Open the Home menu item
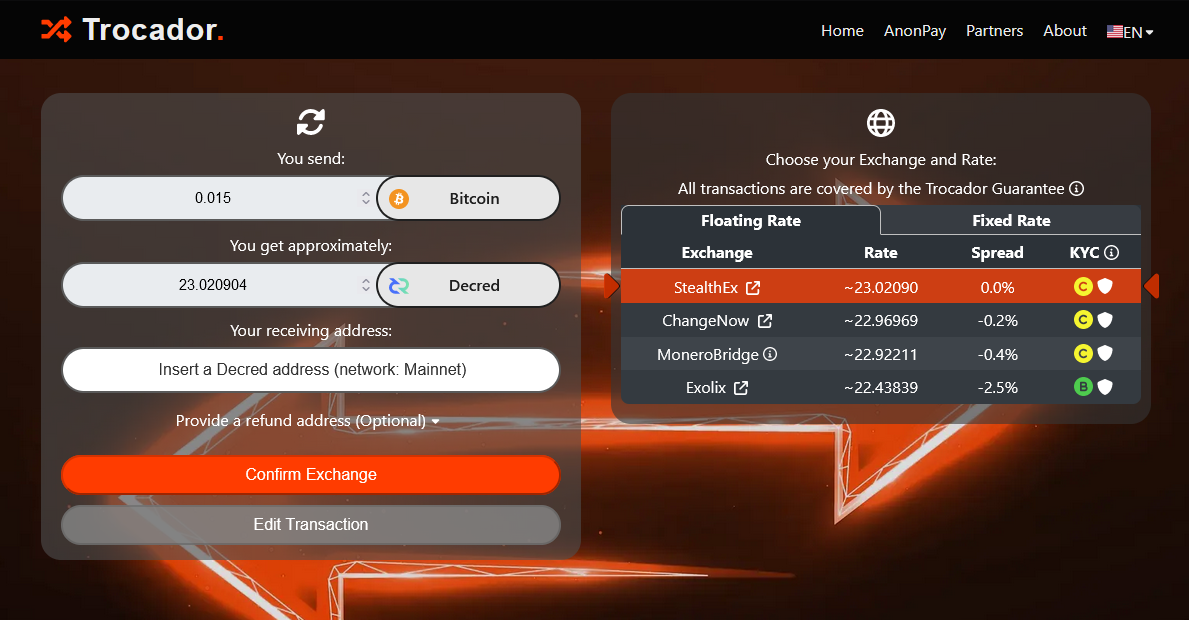Image resolution: width=1189 pixels, height=620 pixels. (842, 31)
